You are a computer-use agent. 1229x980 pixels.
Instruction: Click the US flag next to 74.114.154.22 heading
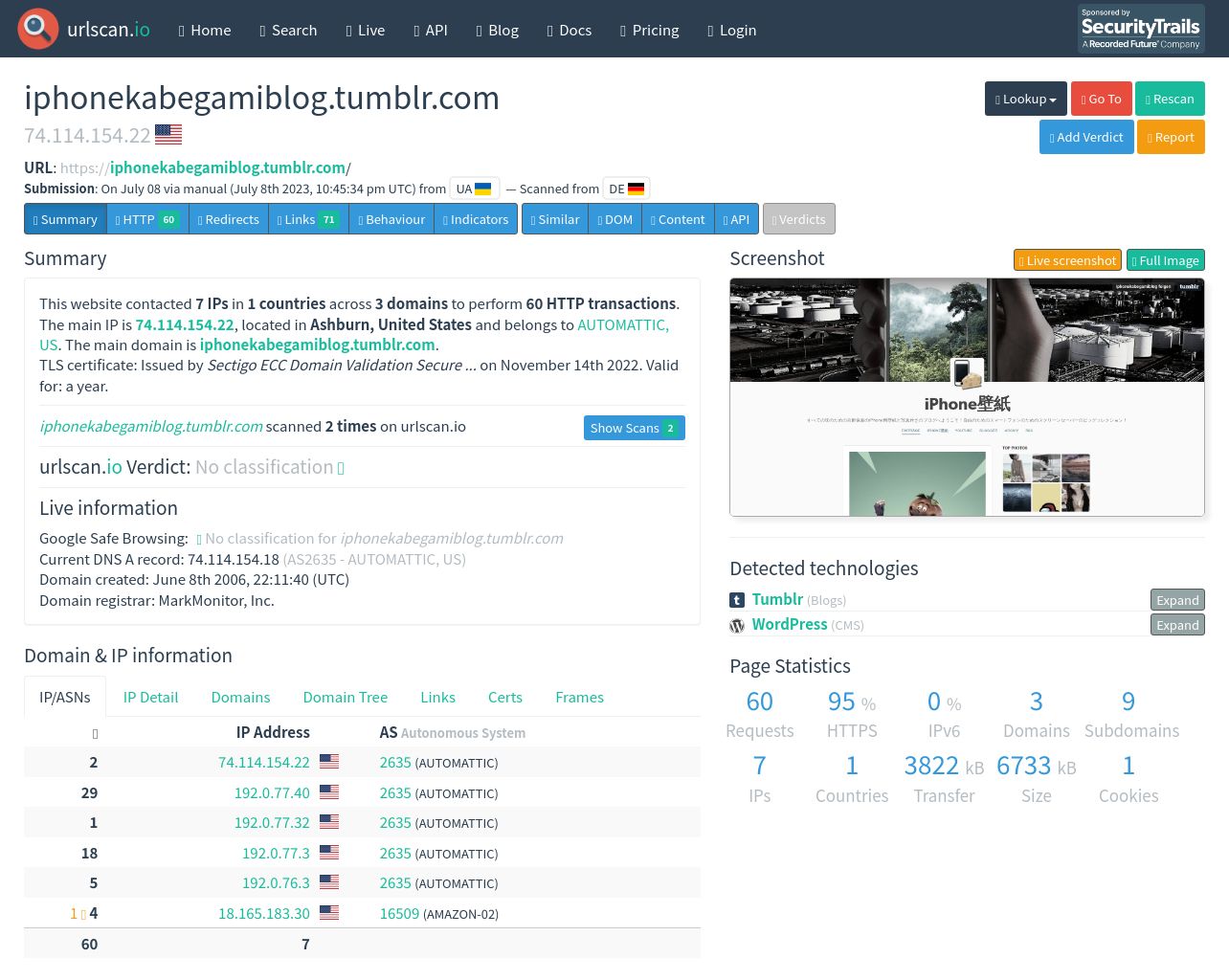[x=168, y=135]
